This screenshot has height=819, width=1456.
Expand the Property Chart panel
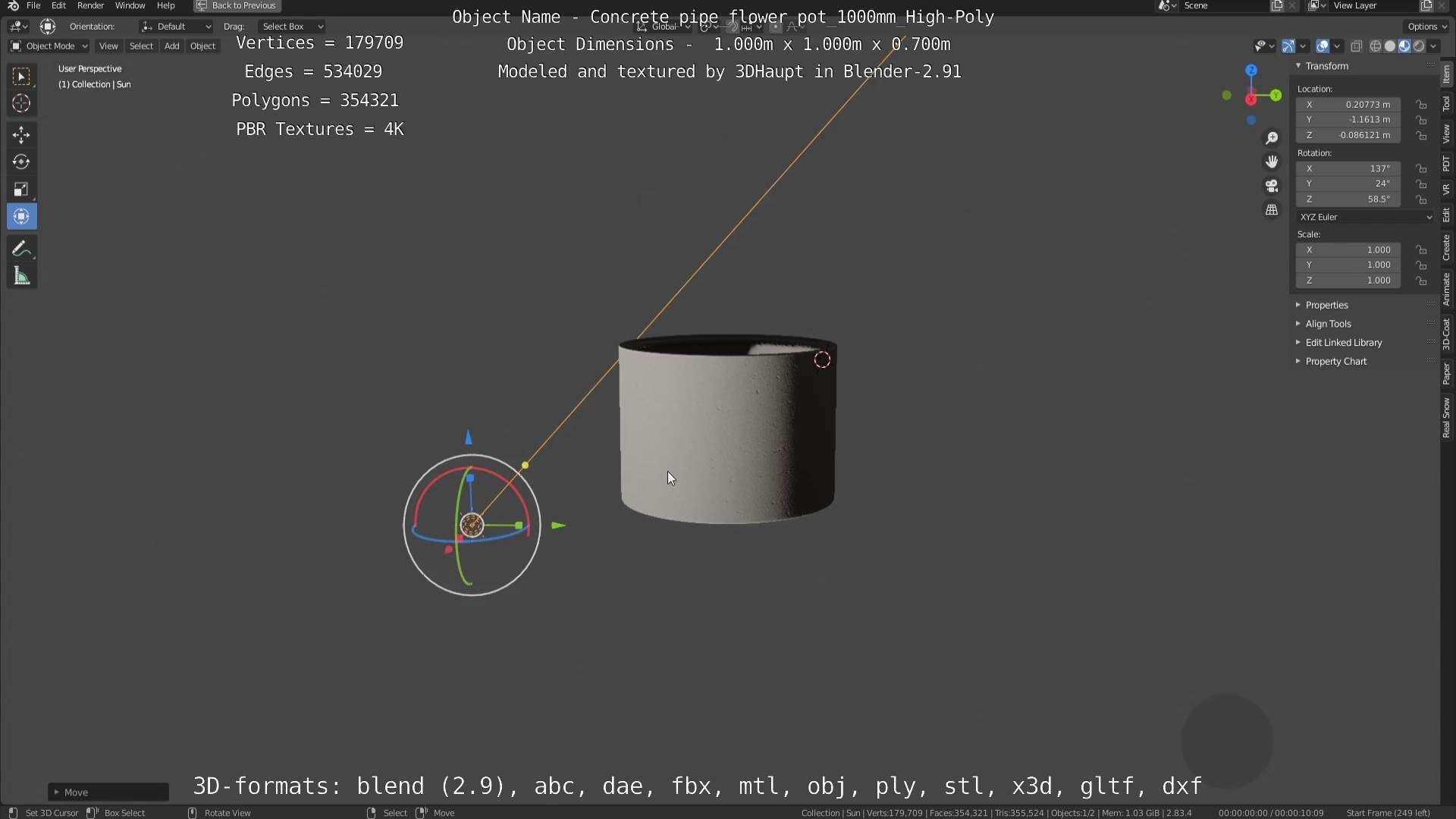pos(1336,362)
